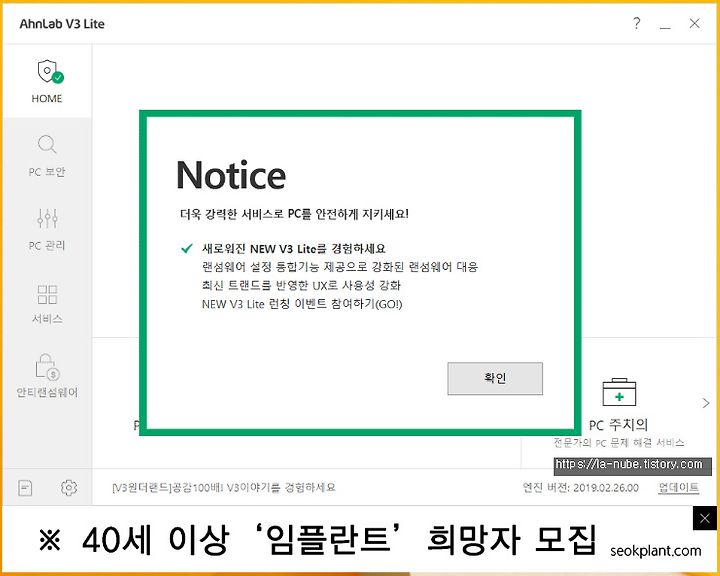720x576 pixels.
Task: Click NEW V3 Lite 런칭 이벤트 참여하기 line
Action: [x=302, y=304]
